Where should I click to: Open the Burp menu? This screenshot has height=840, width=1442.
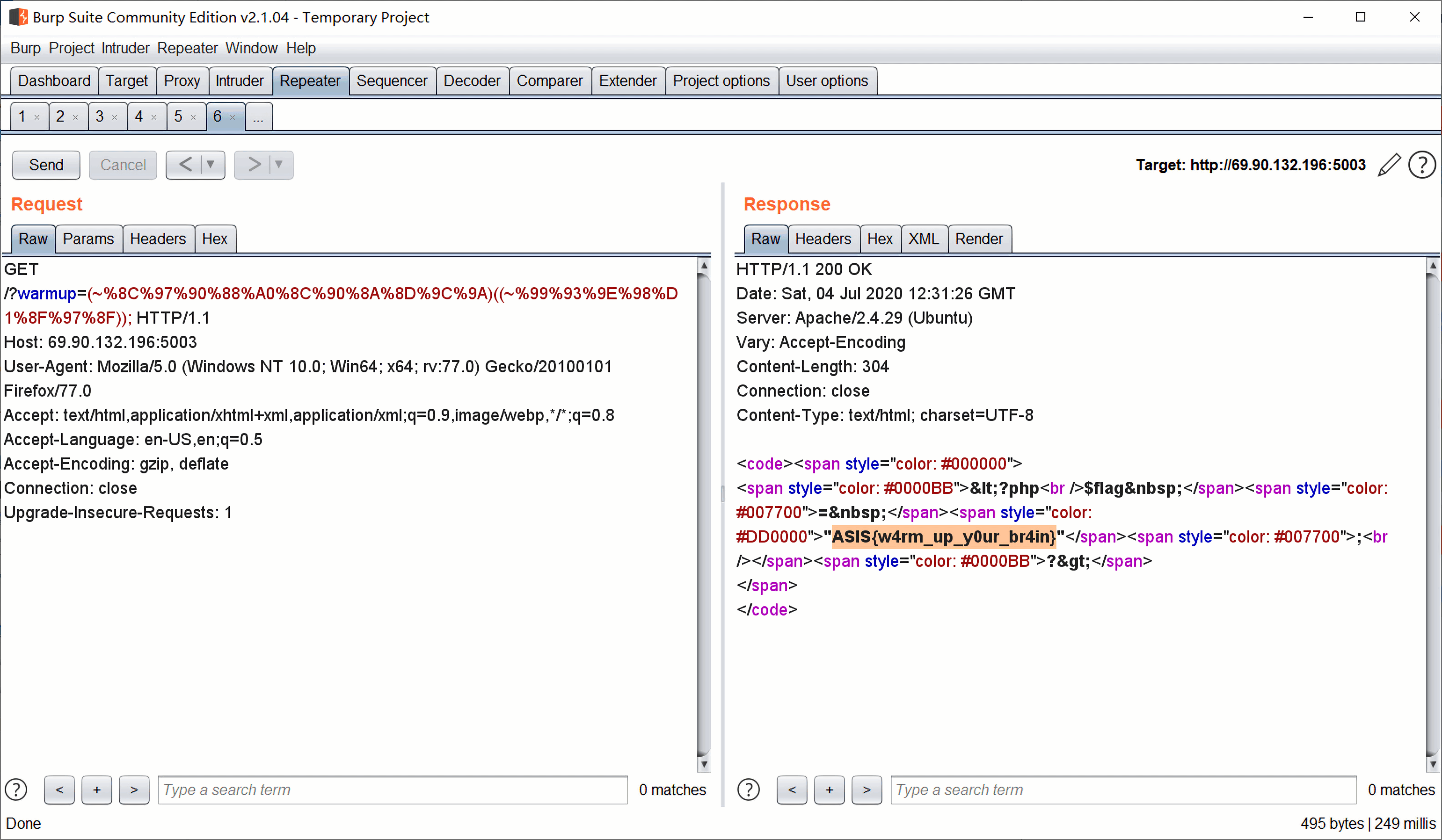pyautogui.click(x=26, y=48)
